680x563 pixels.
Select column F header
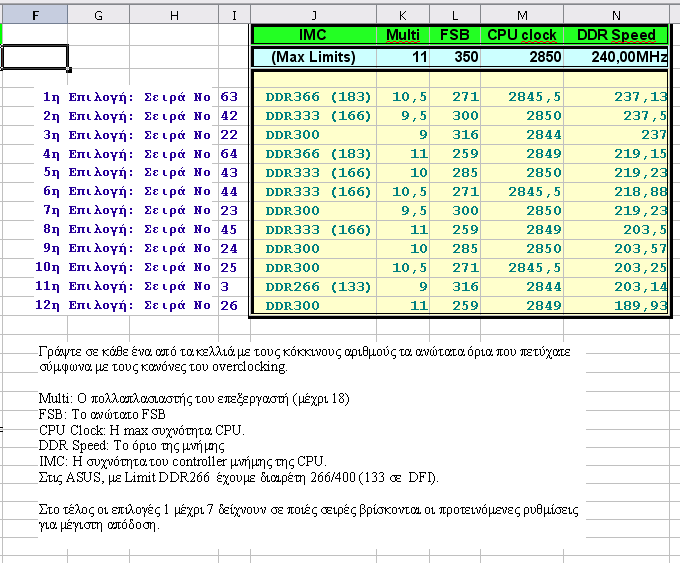(35, 16)
